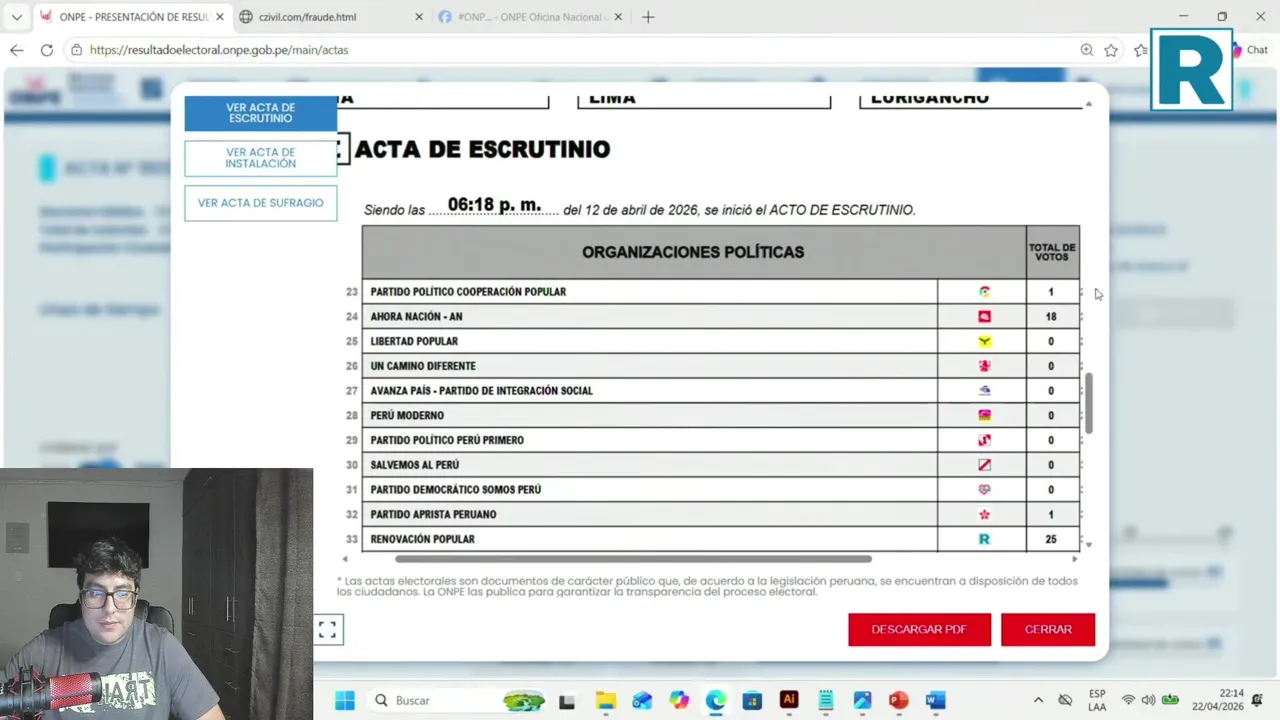Click the Salvemos al Perú party logo
The height and width of the screenshot is (720, 1280).
coord(984,465)
